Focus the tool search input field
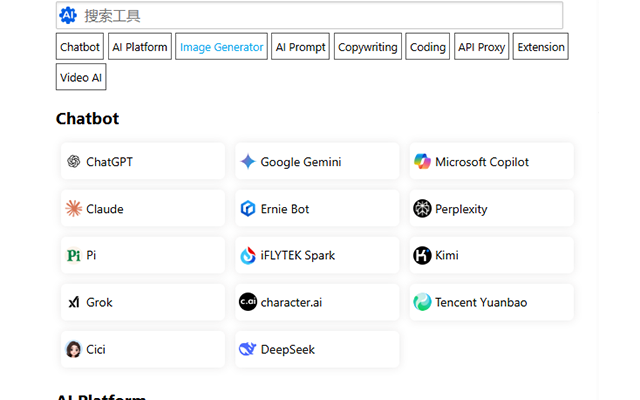This screenshot has height=400, width=640. tap(320, 15)
